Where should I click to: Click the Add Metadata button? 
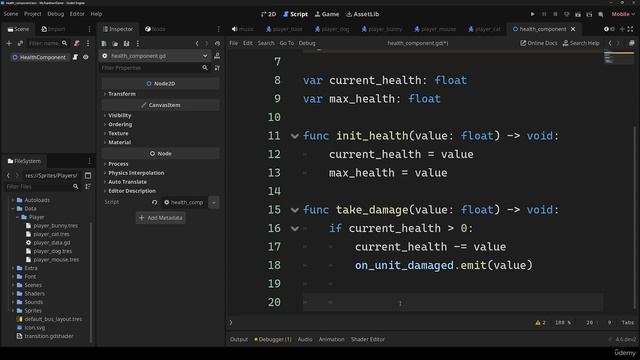161,218
